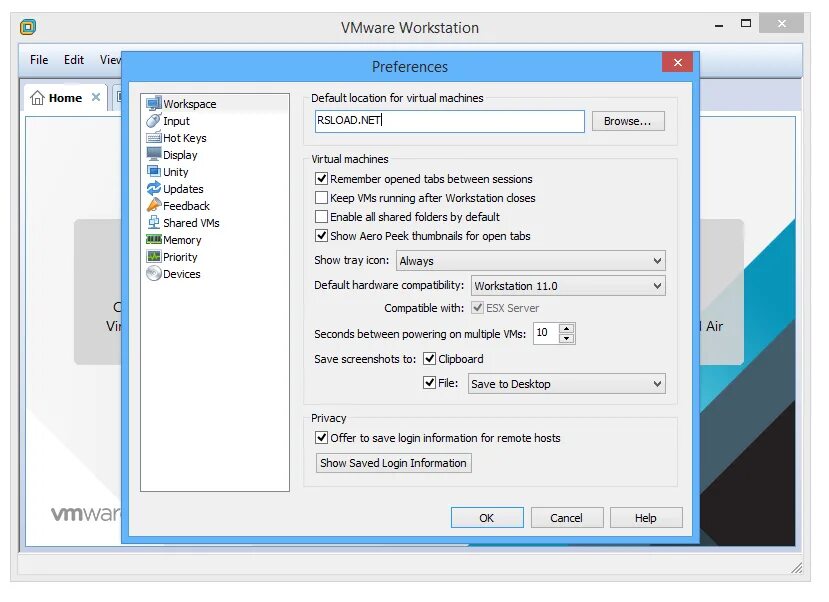Open Default hardware compatibility dropdown
Image resolution: width=829 pixels, height=602 pixels.
(568, 285)
